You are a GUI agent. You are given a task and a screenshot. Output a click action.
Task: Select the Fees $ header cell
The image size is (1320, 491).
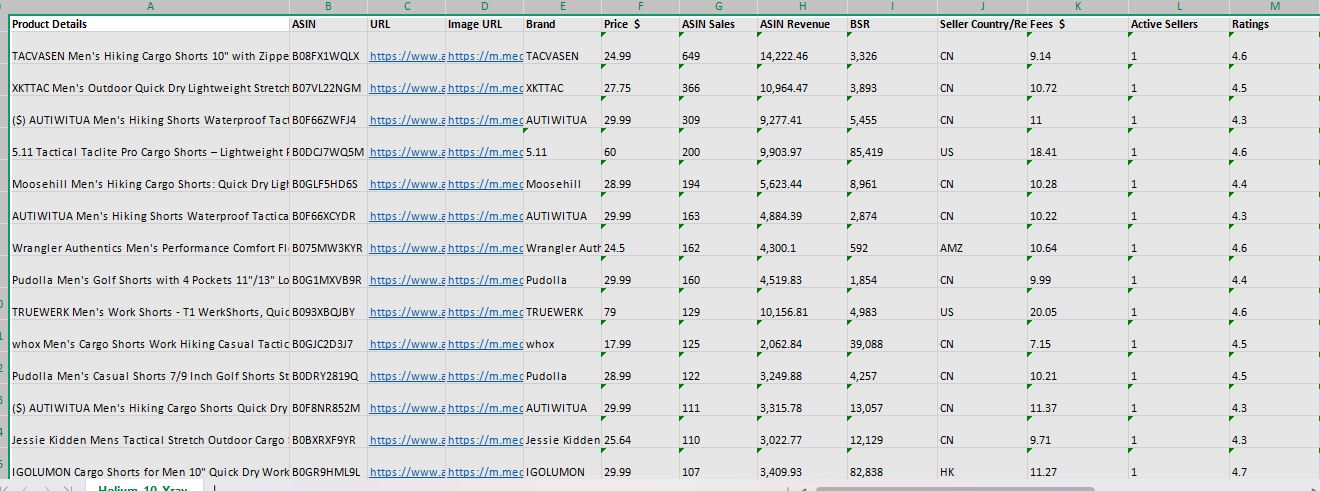(x=1078, y=23)
